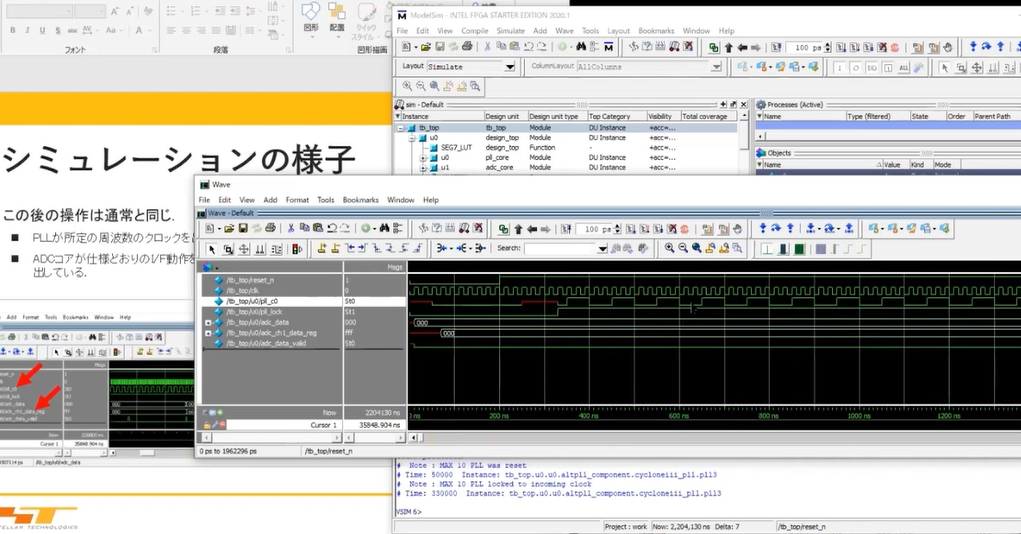Expand the adc_ch1_data_reg signal bus
Viewport: 1021px width, 534px height.
(x=208, y=333)
